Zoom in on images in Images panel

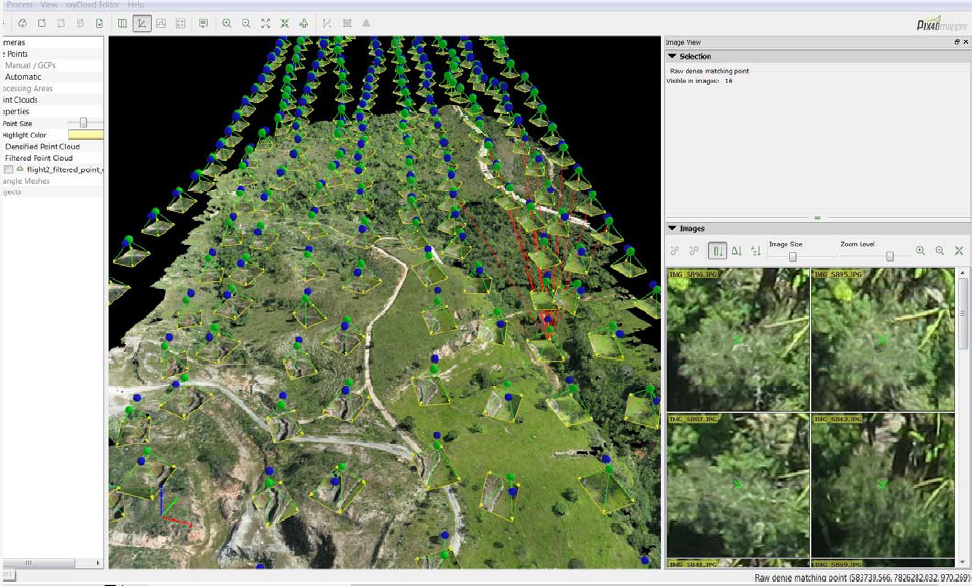click(x=920, y=251)
